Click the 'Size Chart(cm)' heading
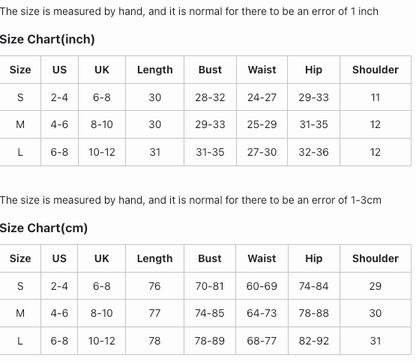The height and width of the screenshot is (361, 416). pos(44,228)
